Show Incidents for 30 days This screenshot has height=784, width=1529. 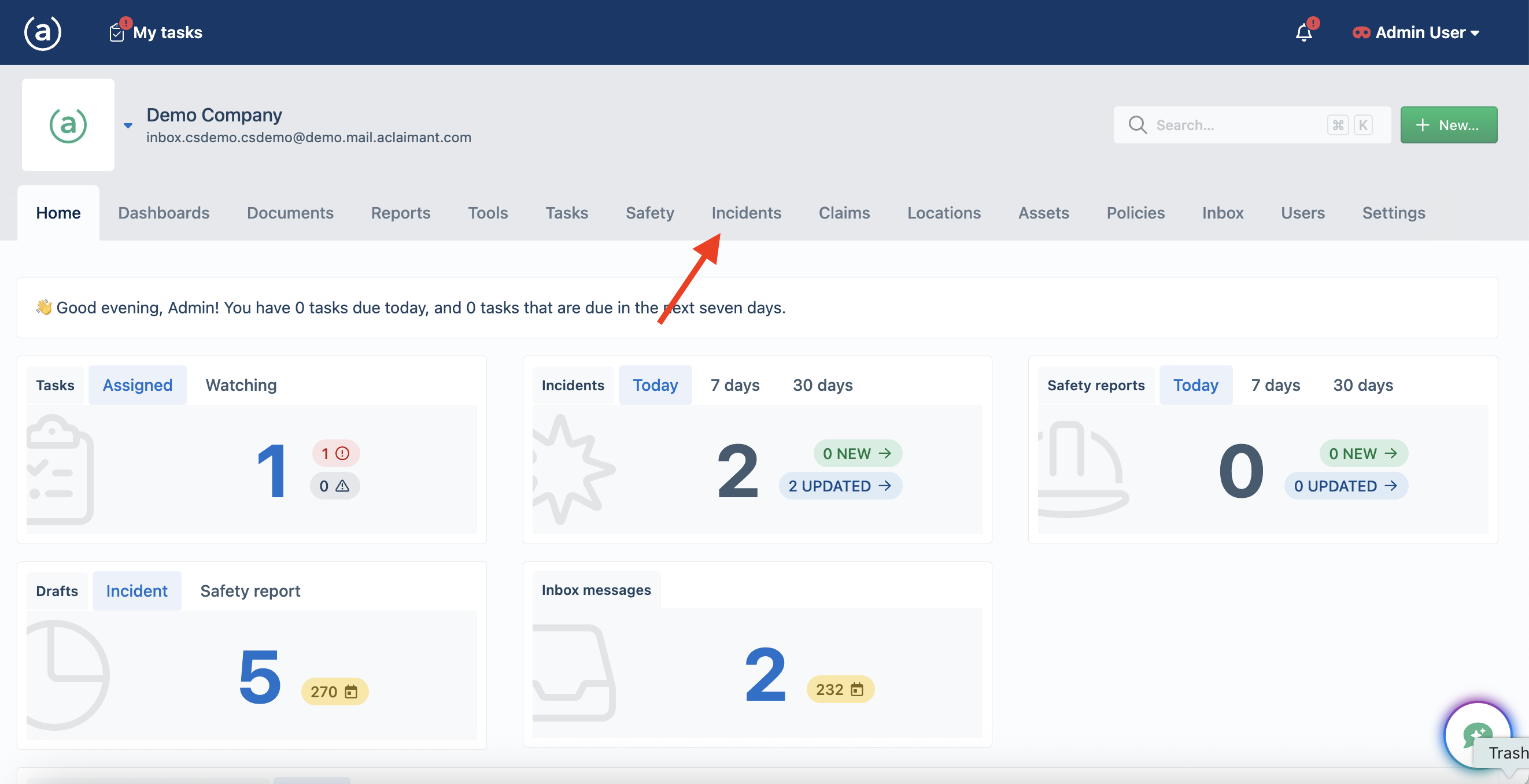point(822,384)
